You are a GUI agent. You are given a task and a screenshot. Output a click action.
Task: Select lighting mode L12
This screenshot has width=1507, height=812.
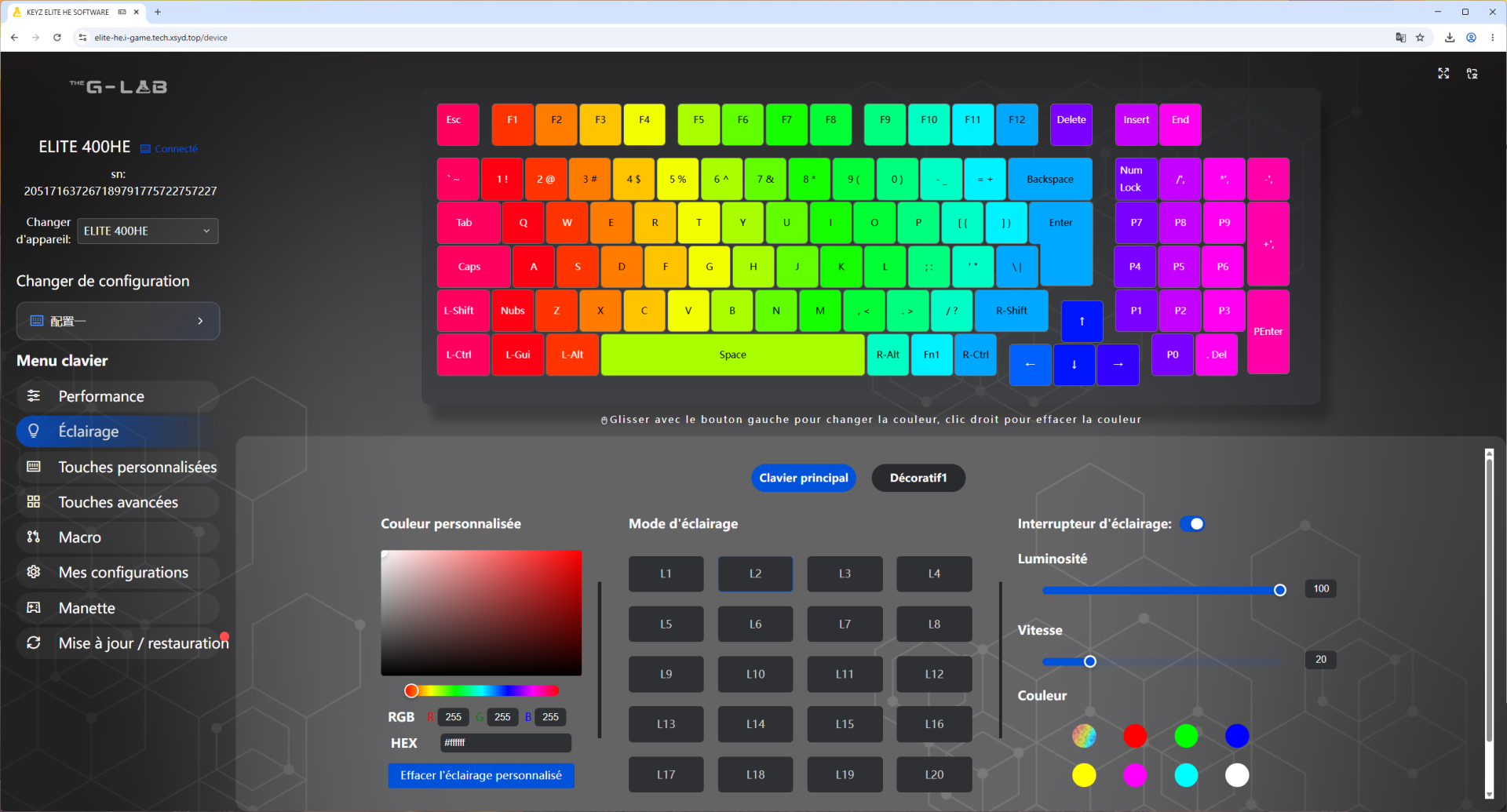934,674
